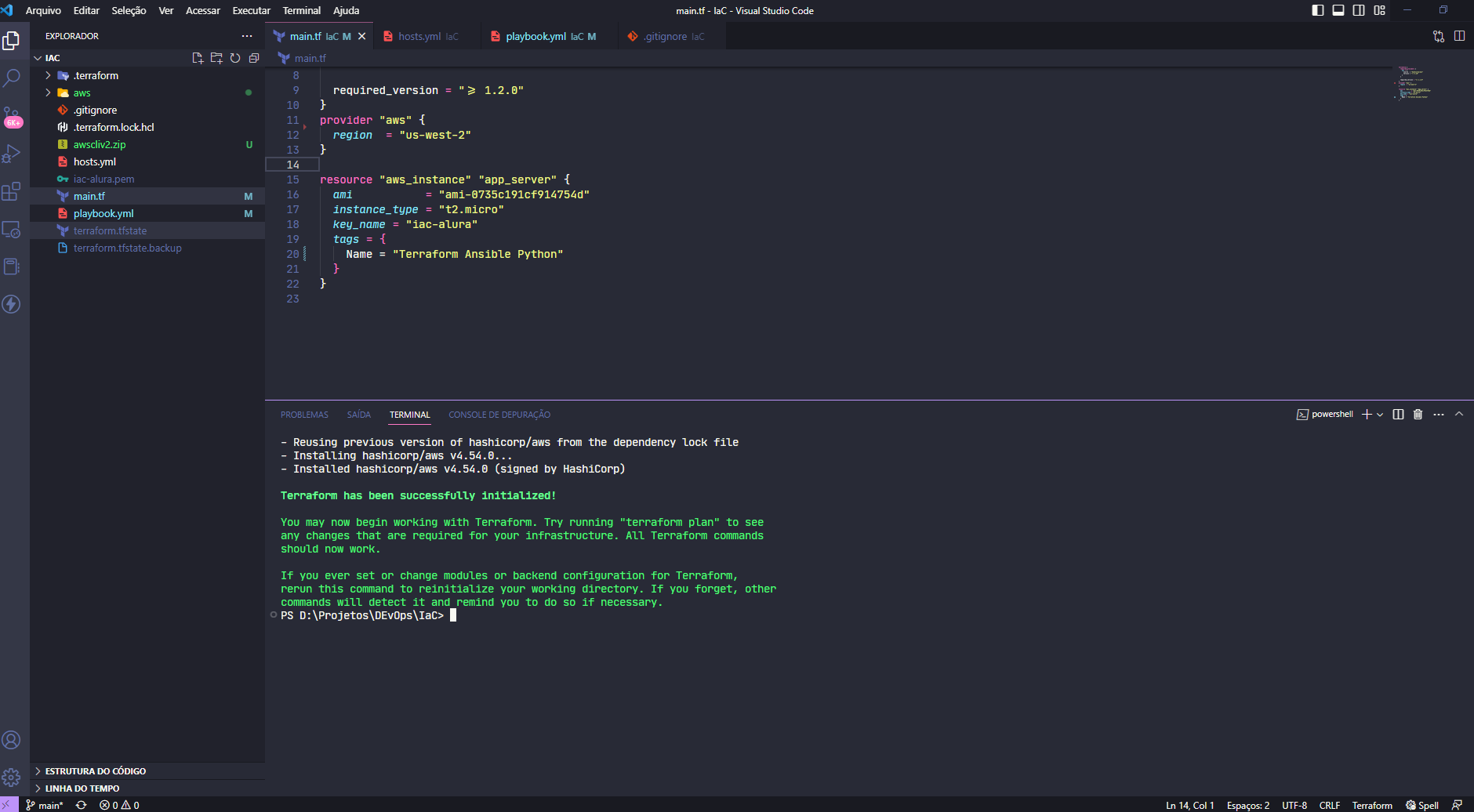The image size is (1474, 812).
Task: Open the Thunder Client lightning icon
Action: click(12, 304)
